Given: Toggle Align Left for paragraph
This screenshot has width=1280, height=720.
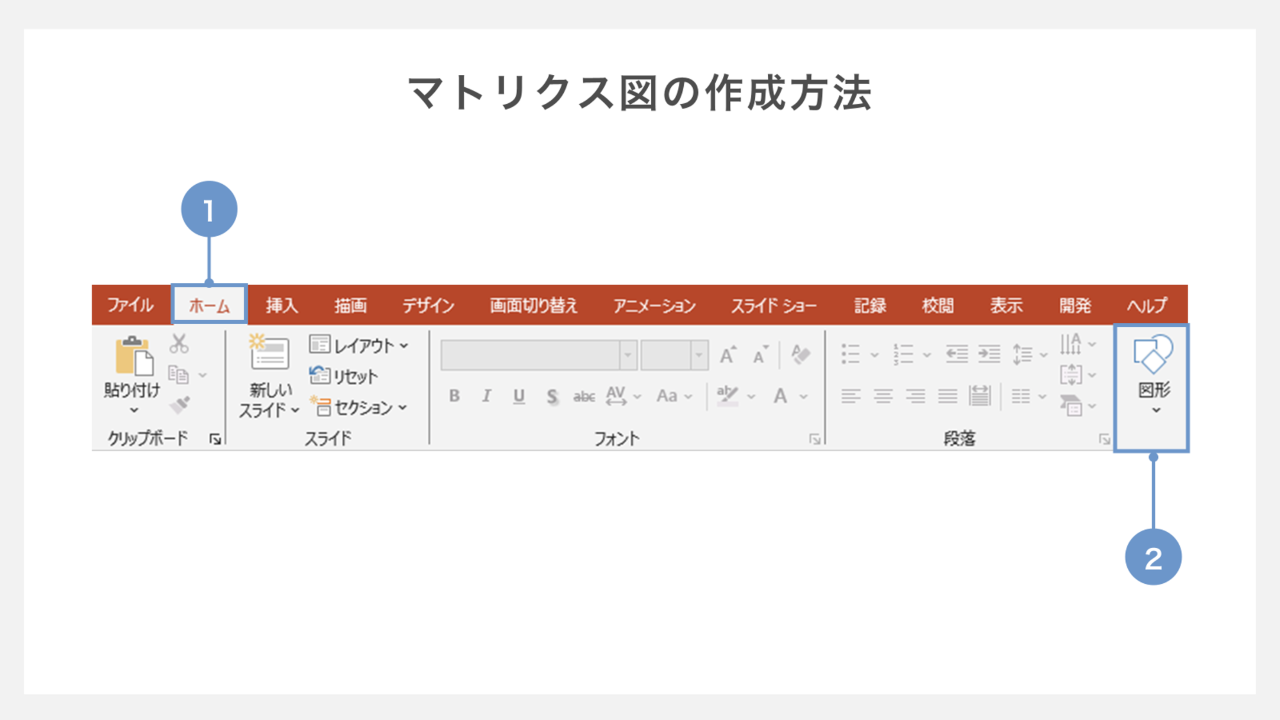Looking at the screenshot, I should [851, 397].
